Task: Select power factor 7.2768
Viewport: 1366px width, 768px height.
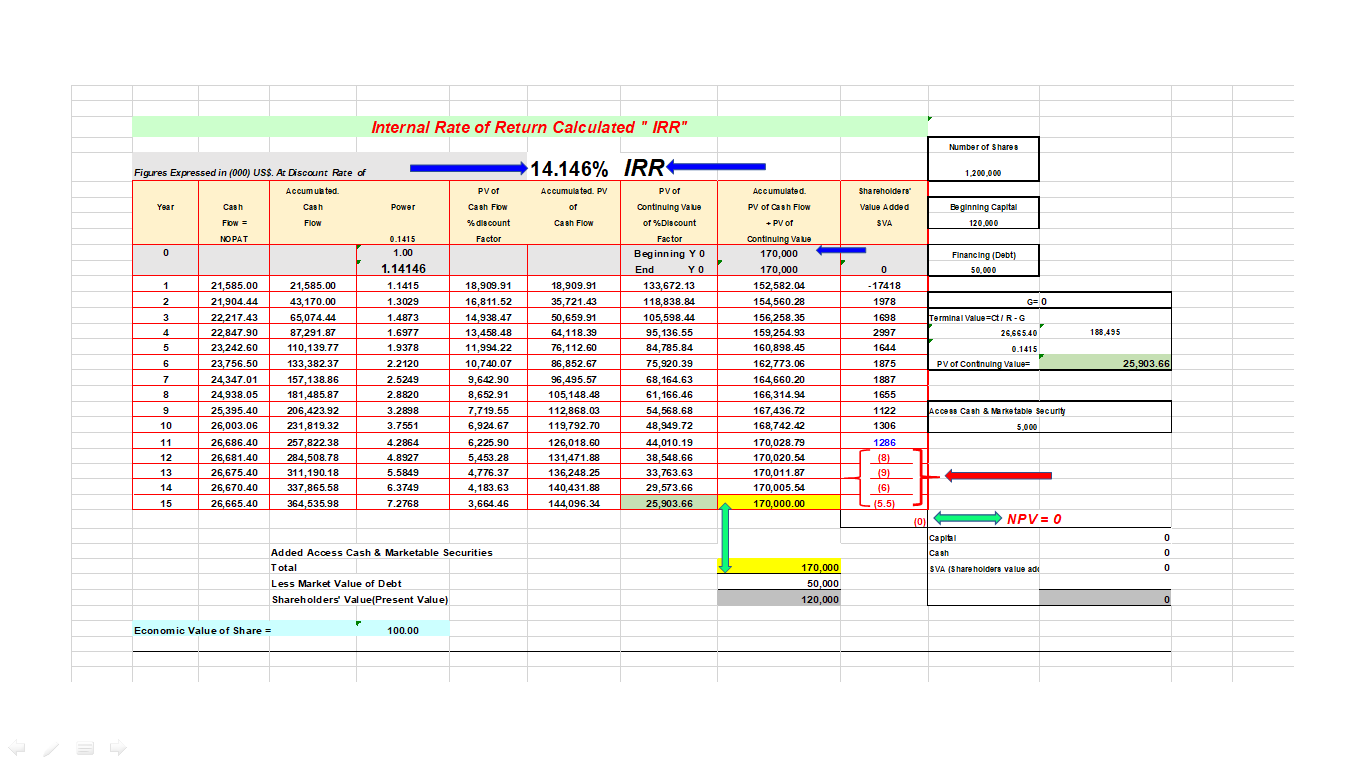Action: pos(403,504)
